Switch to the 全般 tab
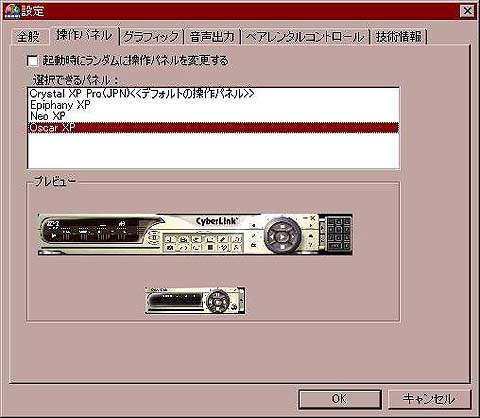The image size is (480, 418). point(28,36)
